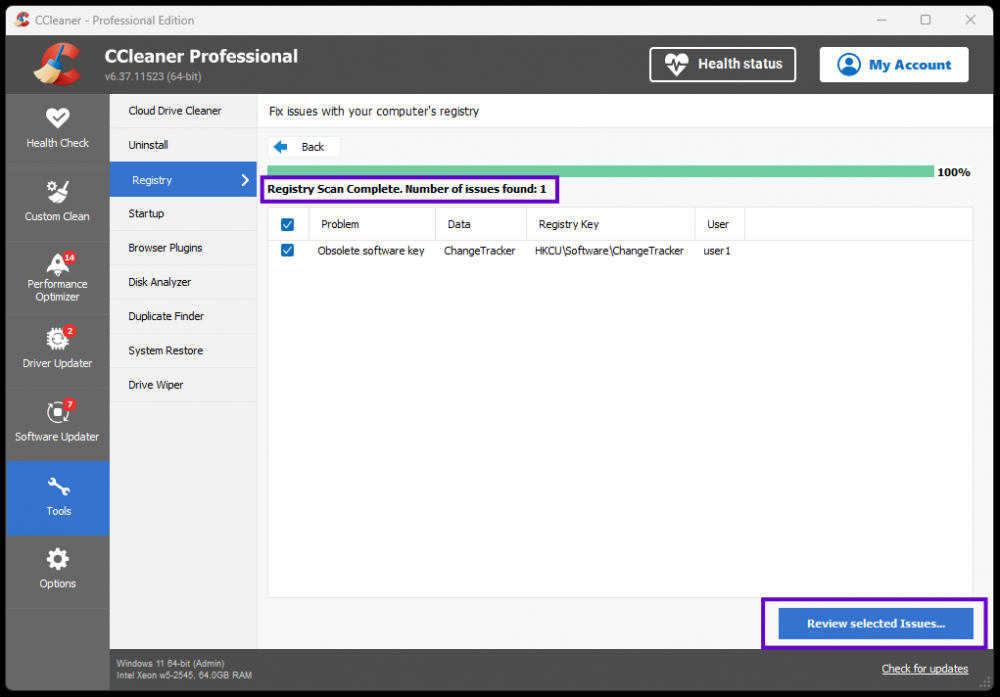Viewport: 1000px width, 697px height.
Task: Open Health Check heart icon
Action: pyautogui.click(x=57, y=119)
